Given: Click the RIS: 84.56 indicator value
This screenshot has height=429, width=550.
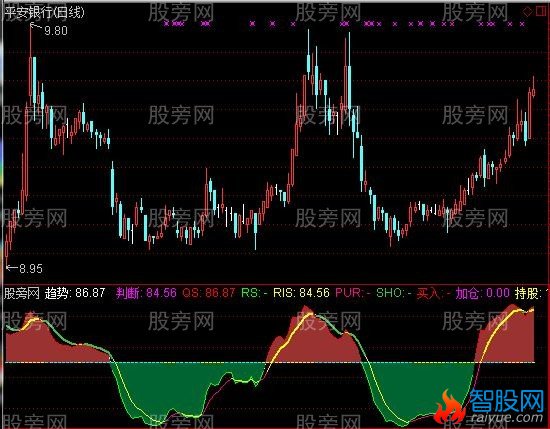Looking at the screenshot, I should click(x=301, y=293).
